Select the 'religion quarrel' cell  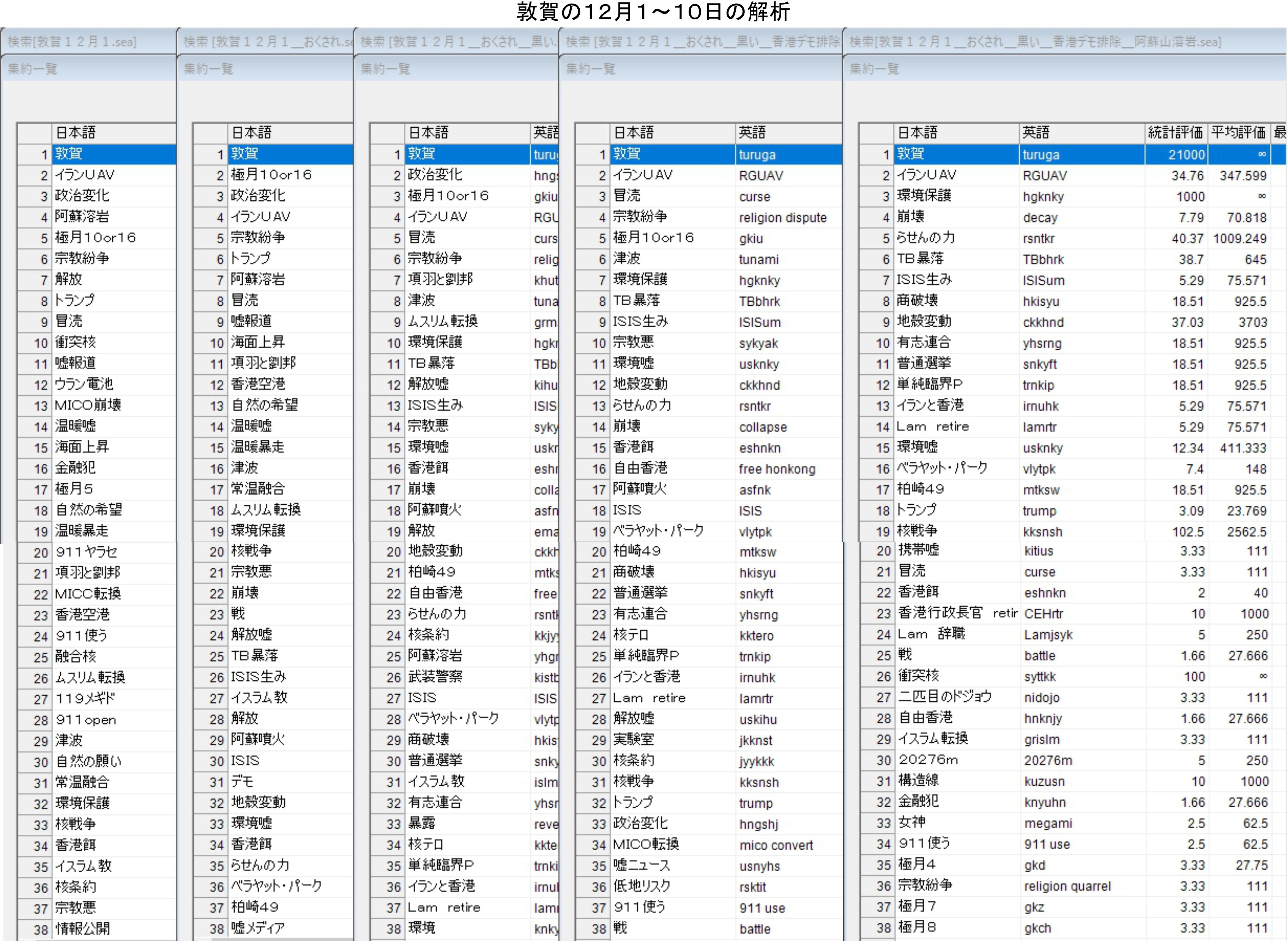[1067, 886]
